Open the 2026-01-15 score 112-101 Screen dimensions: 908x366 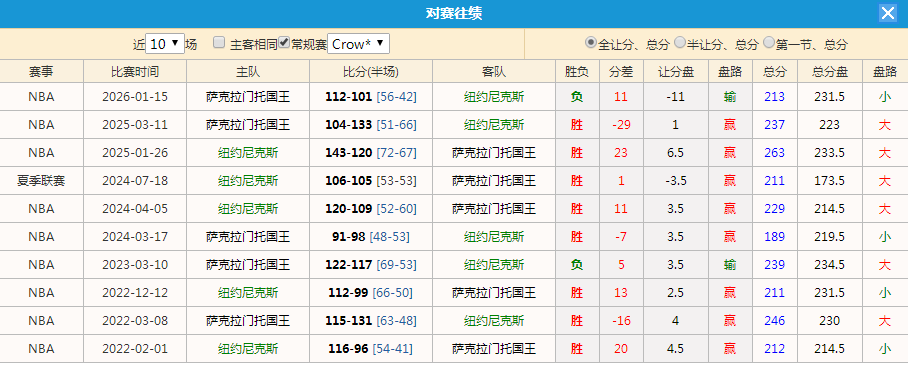349,97
